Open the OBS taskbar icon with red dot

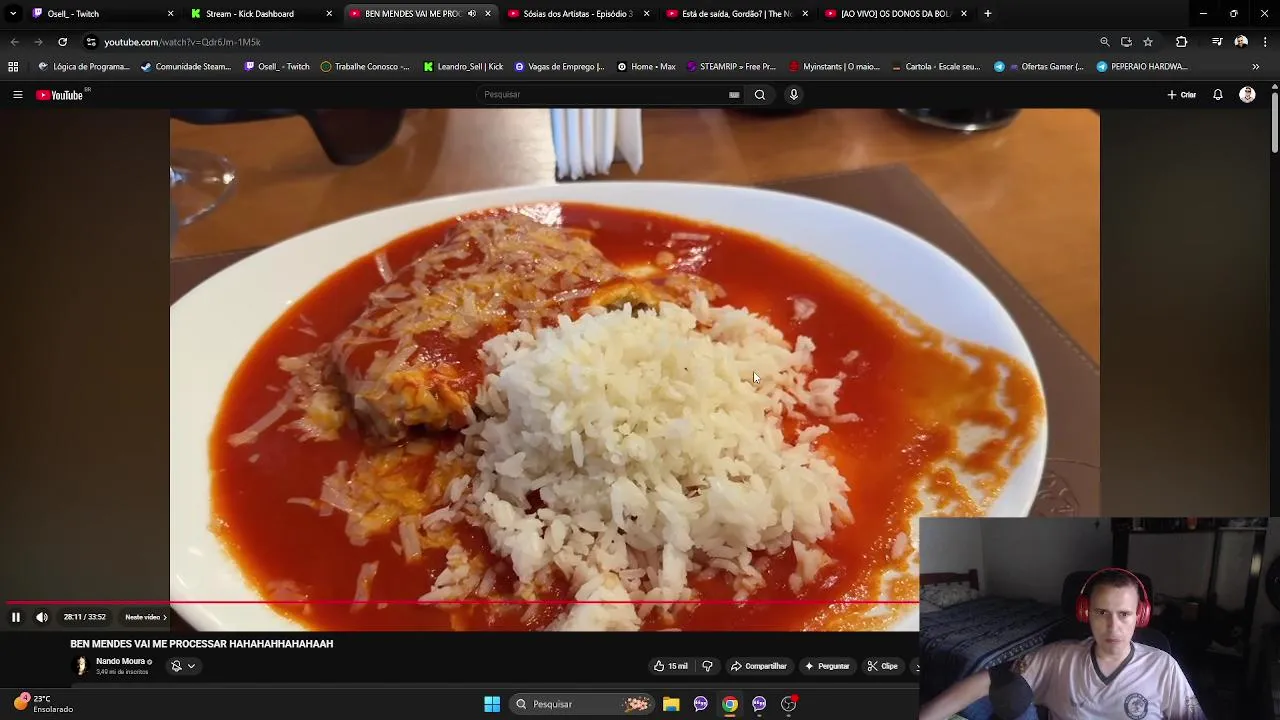pos(789,704)
